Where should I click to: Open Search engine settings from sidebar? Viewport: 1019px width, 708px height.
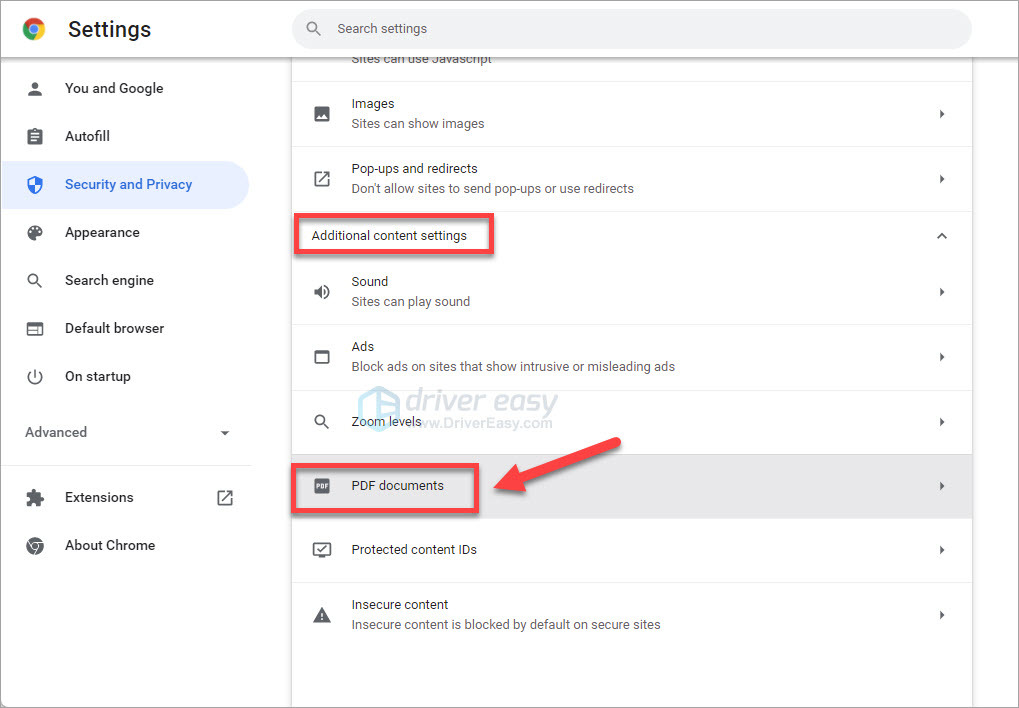108,280
